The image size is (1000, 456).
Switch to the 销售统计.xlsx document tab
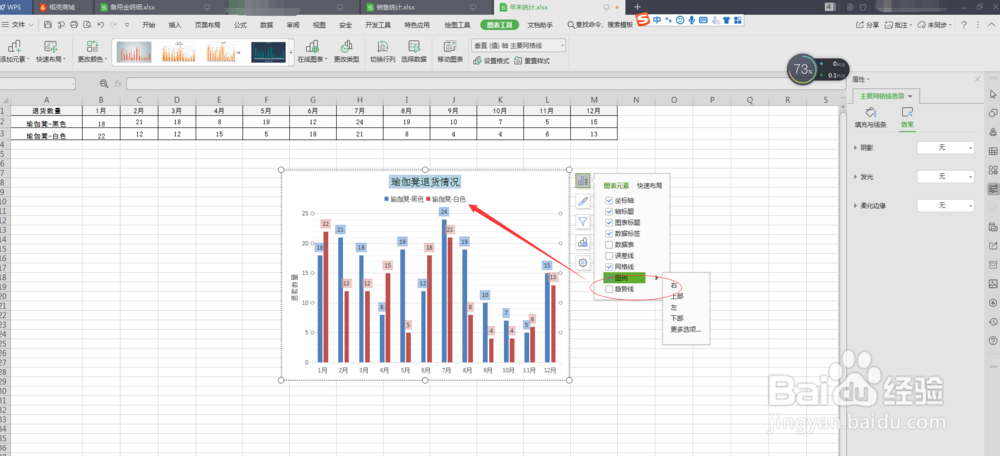coord(396,7)
